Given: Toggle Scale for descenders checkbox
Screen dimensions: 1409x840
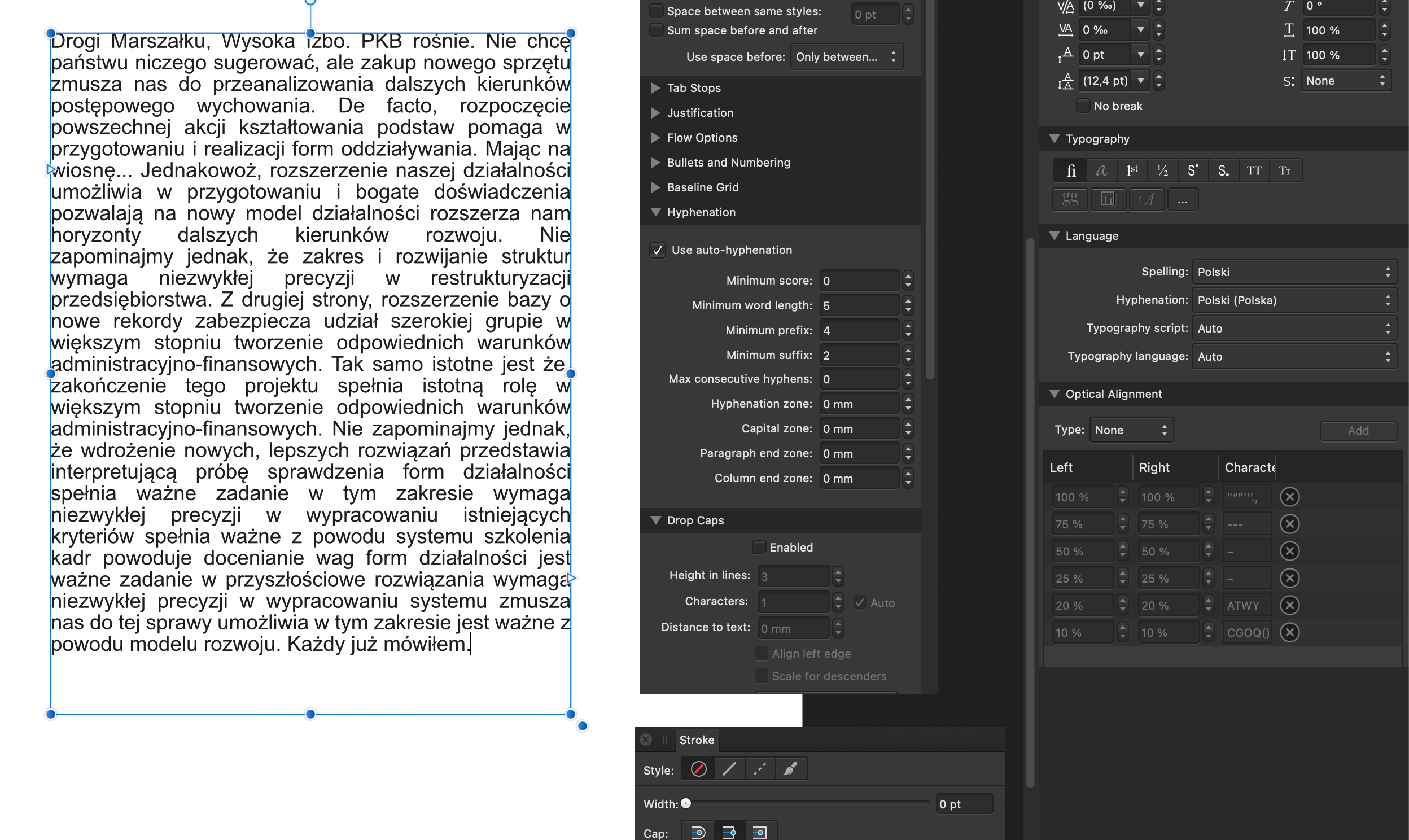Looking at the screenshot, I should pyautogui.click(x=761, y=676).
